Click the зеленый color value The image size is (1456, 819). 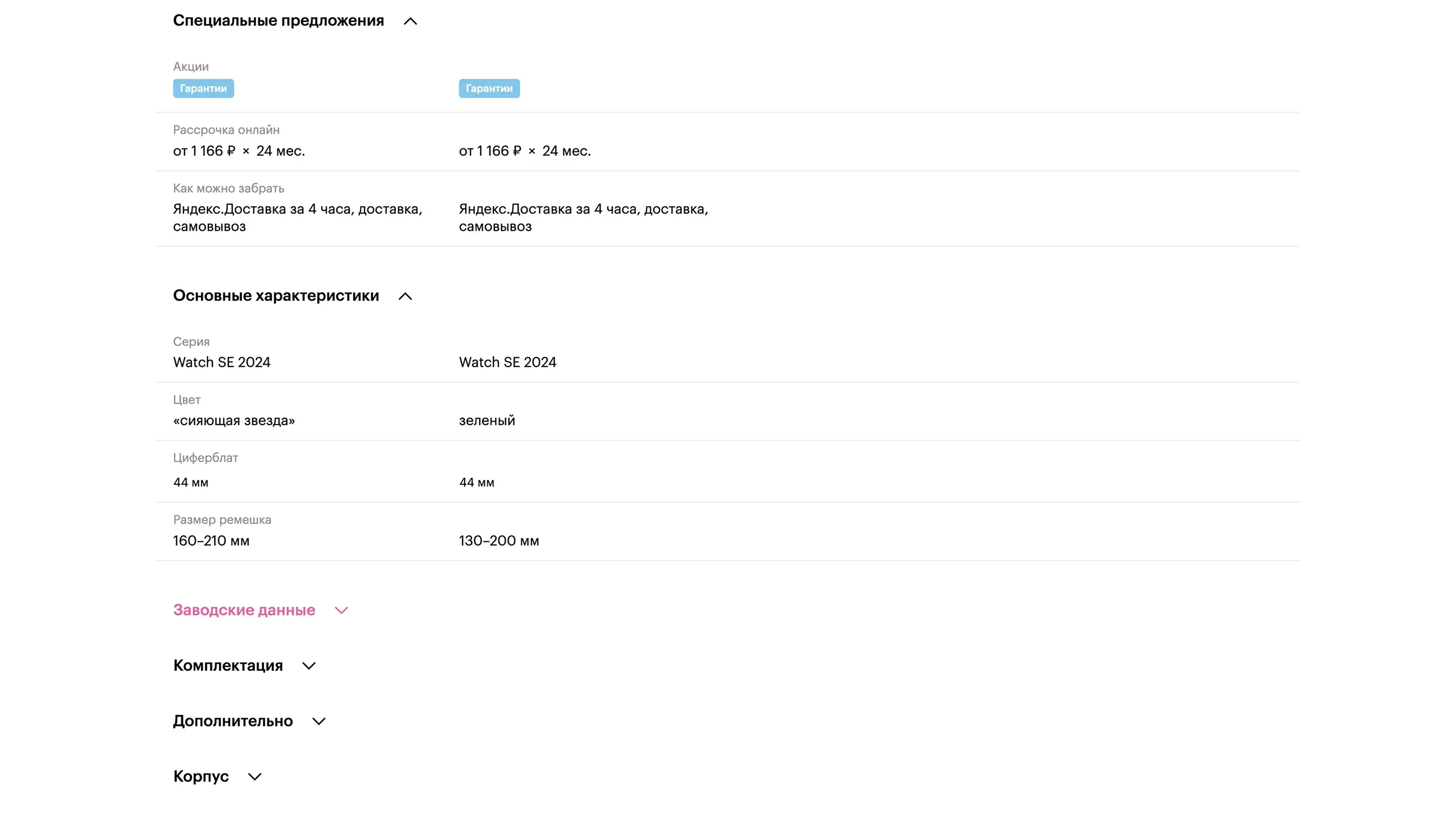click(x=487, y=421)
